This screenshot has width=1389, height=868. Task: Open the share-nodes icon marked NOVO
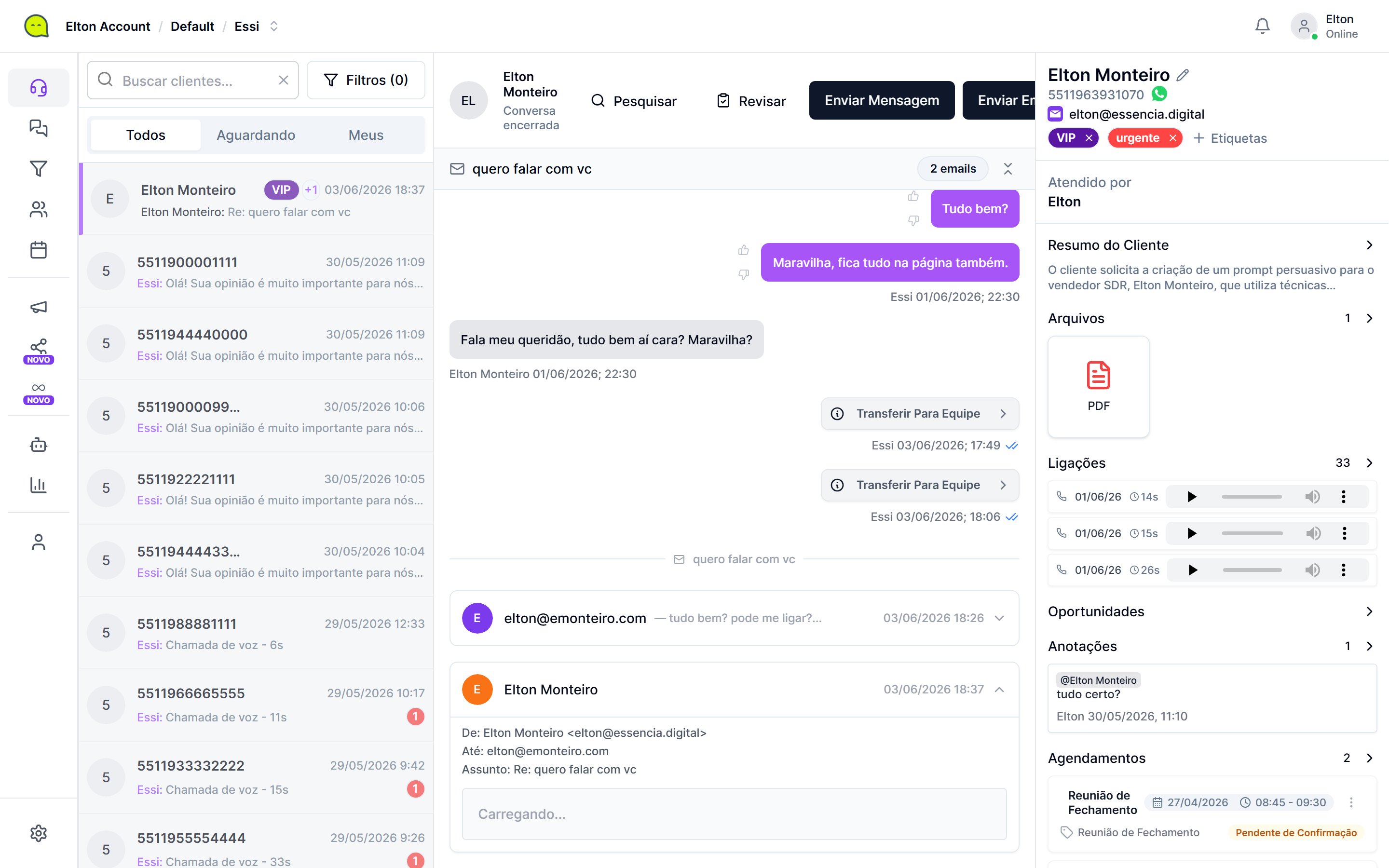tap(39, 351)
